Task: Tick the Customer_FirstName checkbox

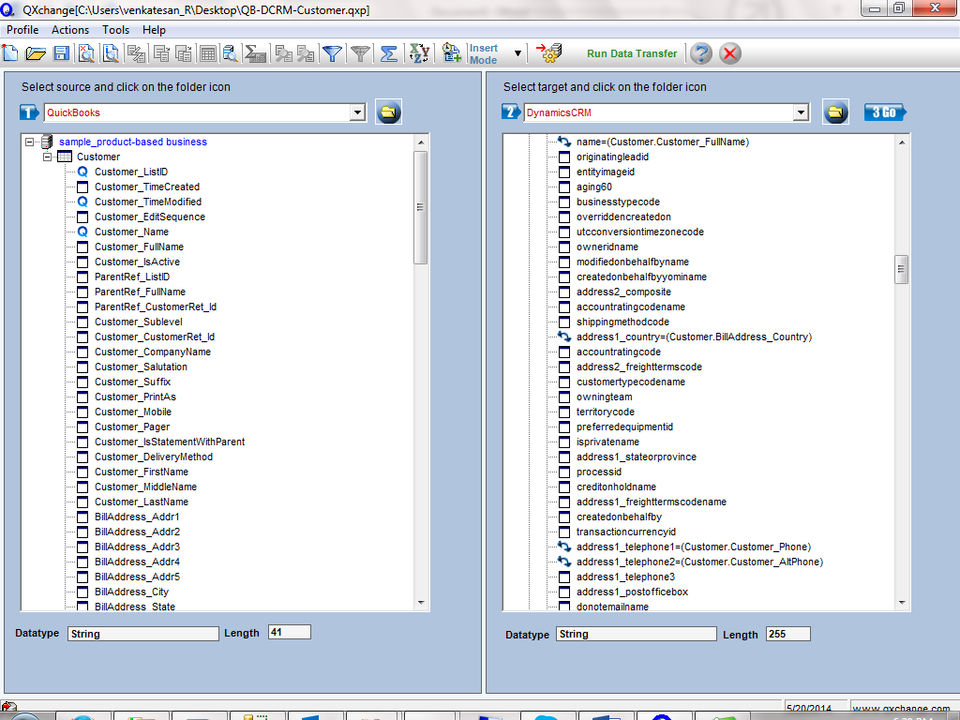Action: (83, 472)
